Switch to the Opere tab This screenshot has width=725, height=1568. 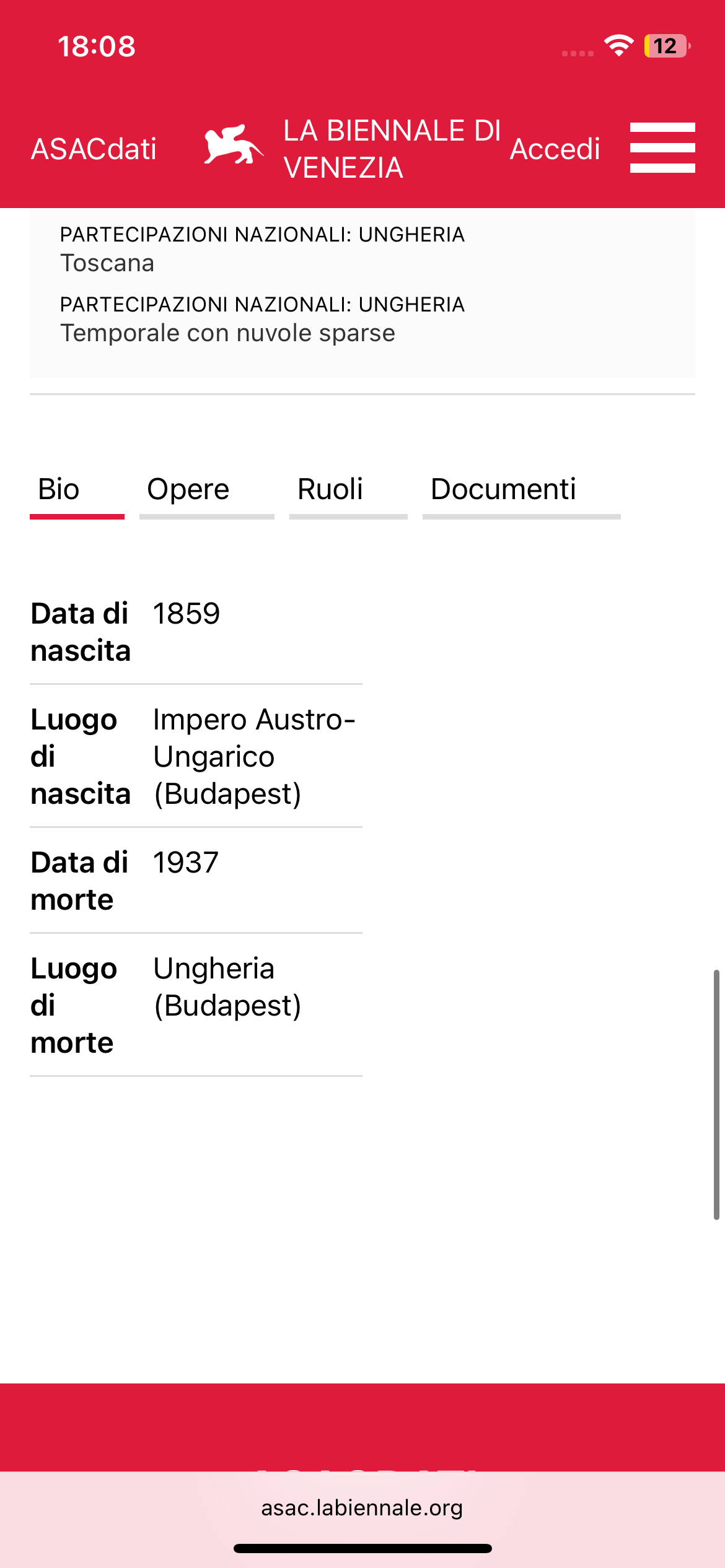tap(188, 489)
